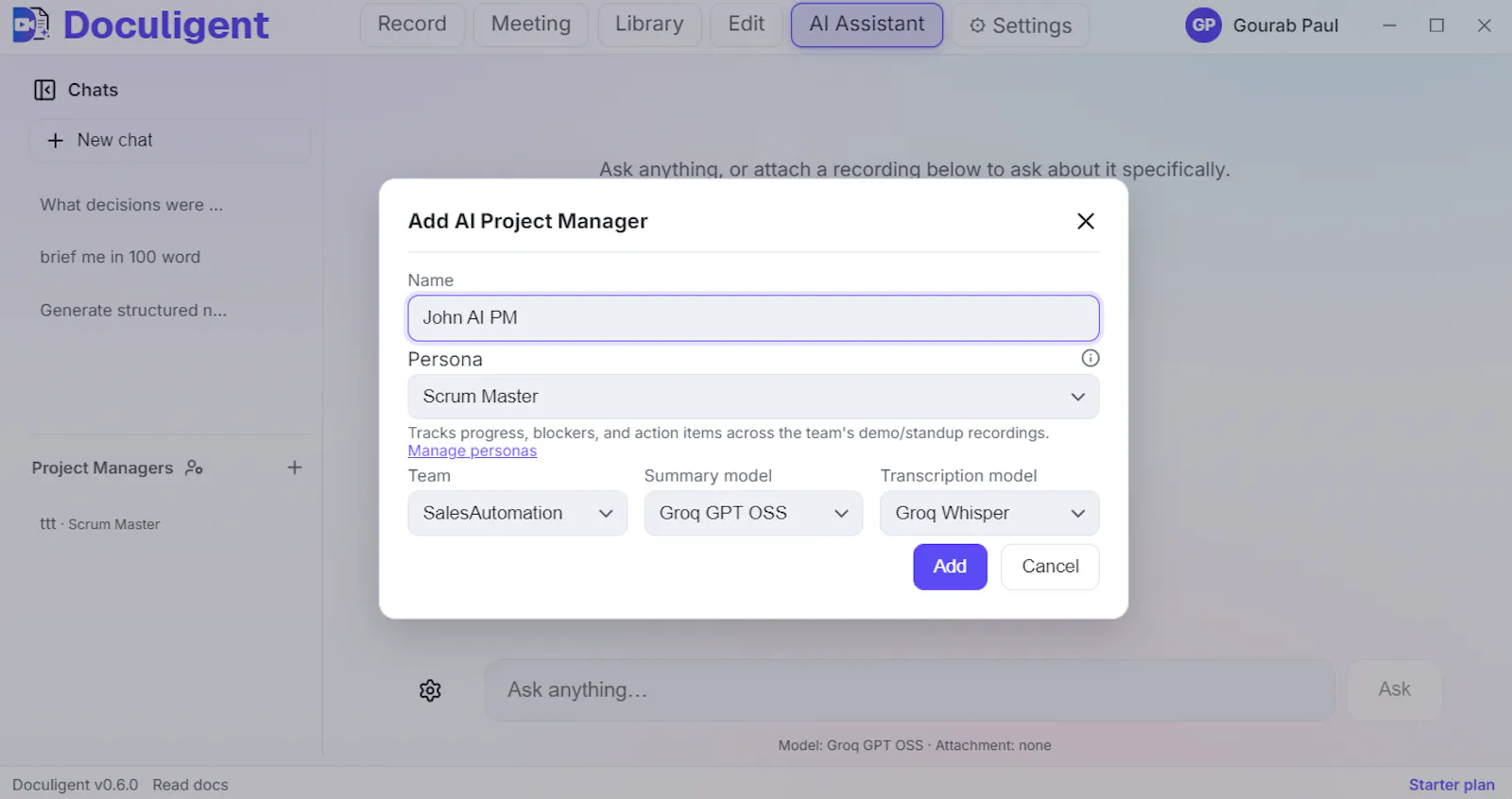This screenshot has height=799, width=1512.
Task: Show Persona info tooltip icon
Action: (1091, 358)
